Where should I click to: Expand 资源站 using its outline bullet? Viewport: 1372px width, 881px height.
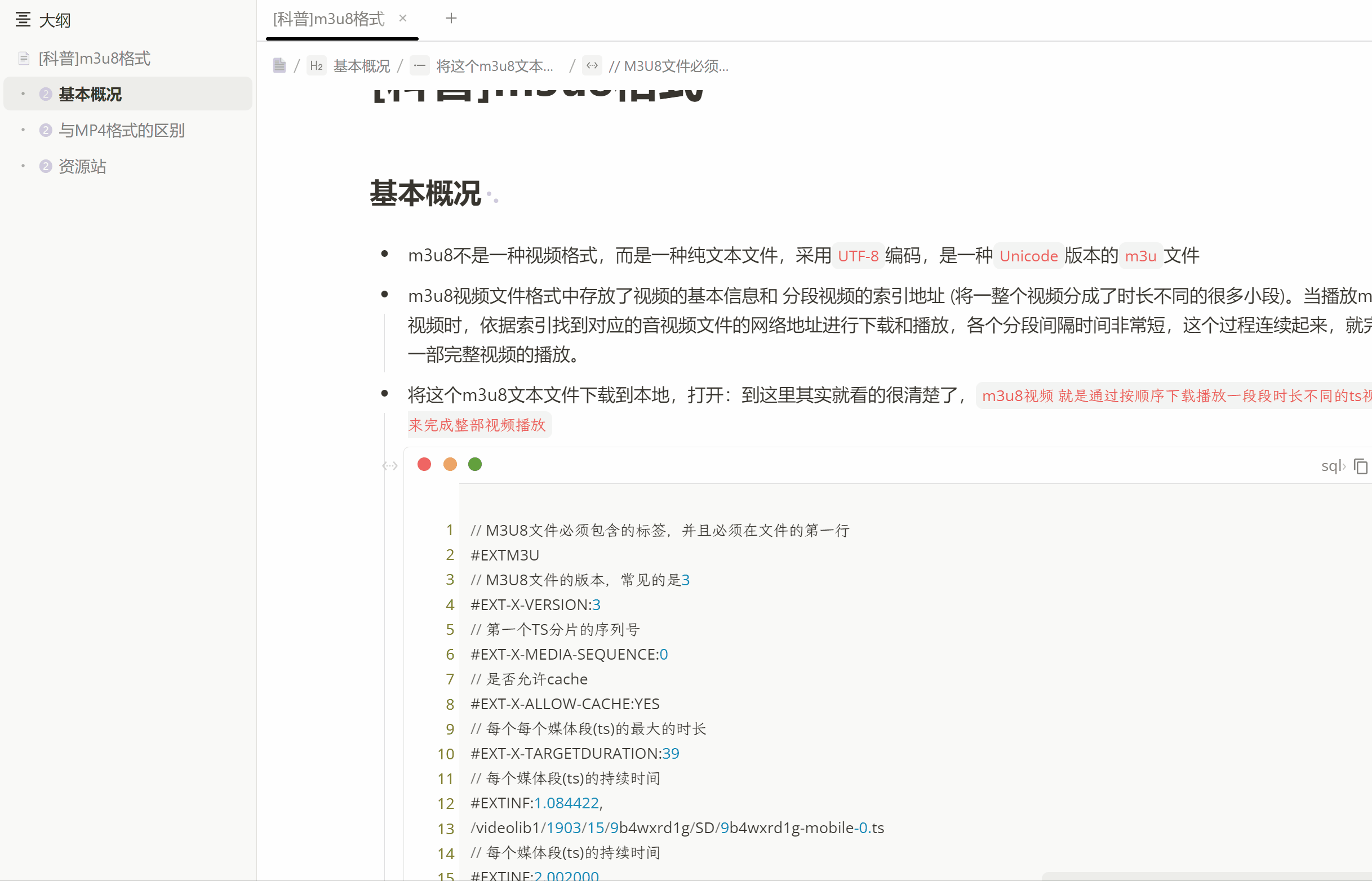click(x=23, y=167)
